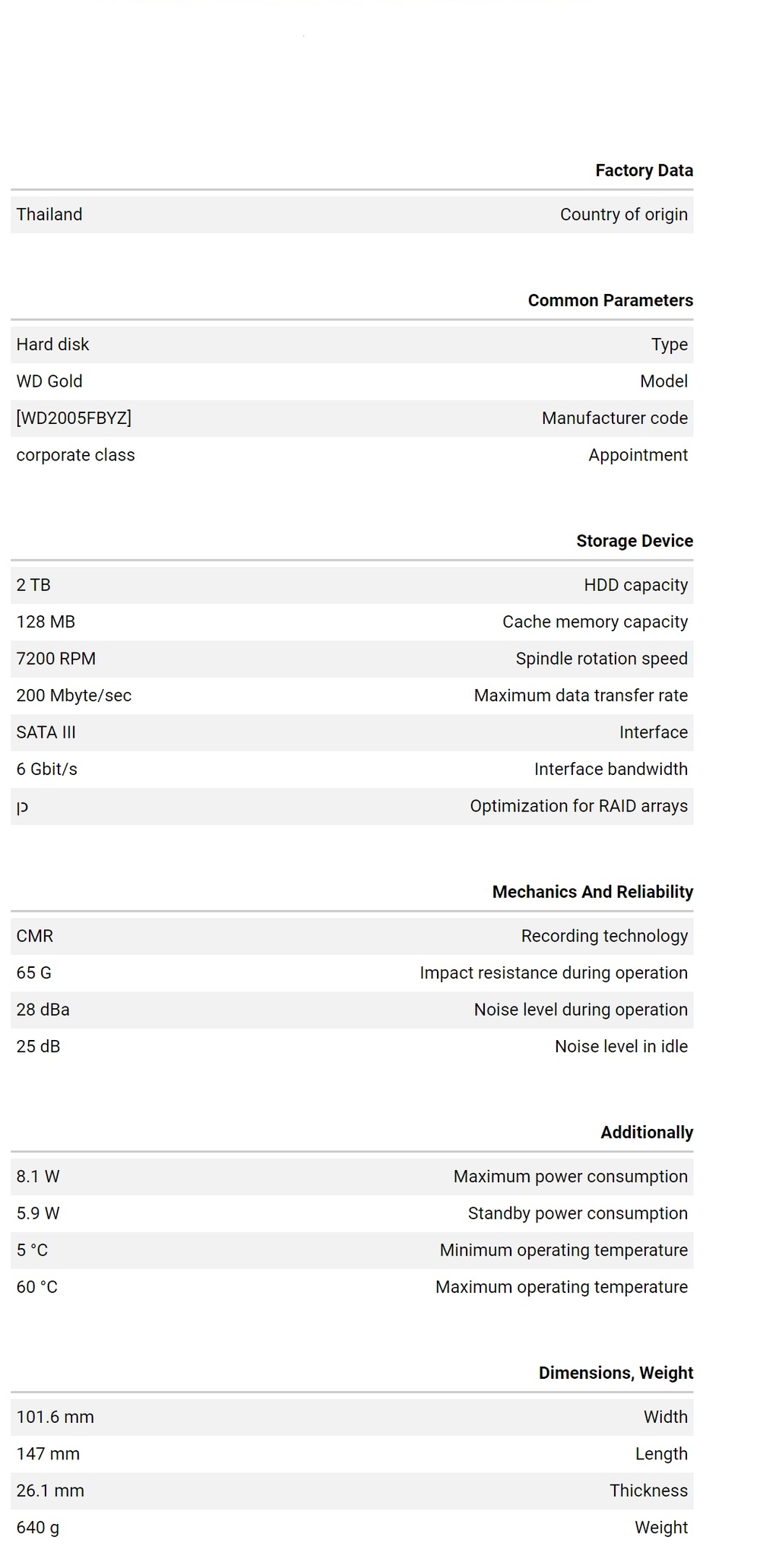The width and height of the screenshot is (760, 1568).
Task: Select the 'Storage Device' heading
Action: tap(635, 541)
